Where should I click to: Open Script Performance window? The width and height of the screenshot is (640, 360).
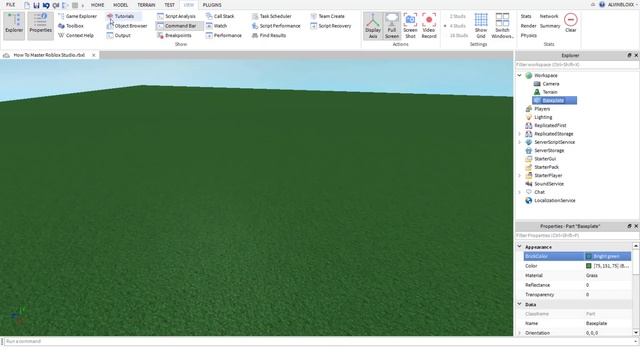(276, 26)
